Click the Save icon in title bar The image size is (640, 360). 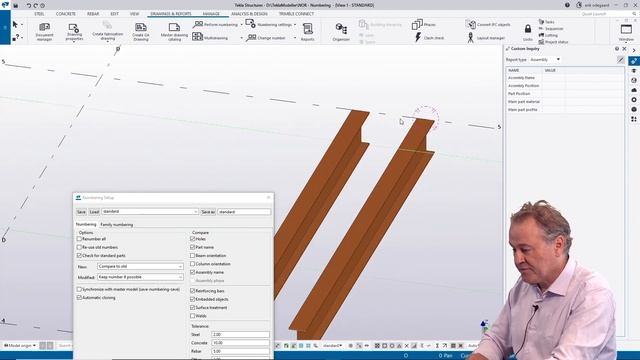(16, 5)
